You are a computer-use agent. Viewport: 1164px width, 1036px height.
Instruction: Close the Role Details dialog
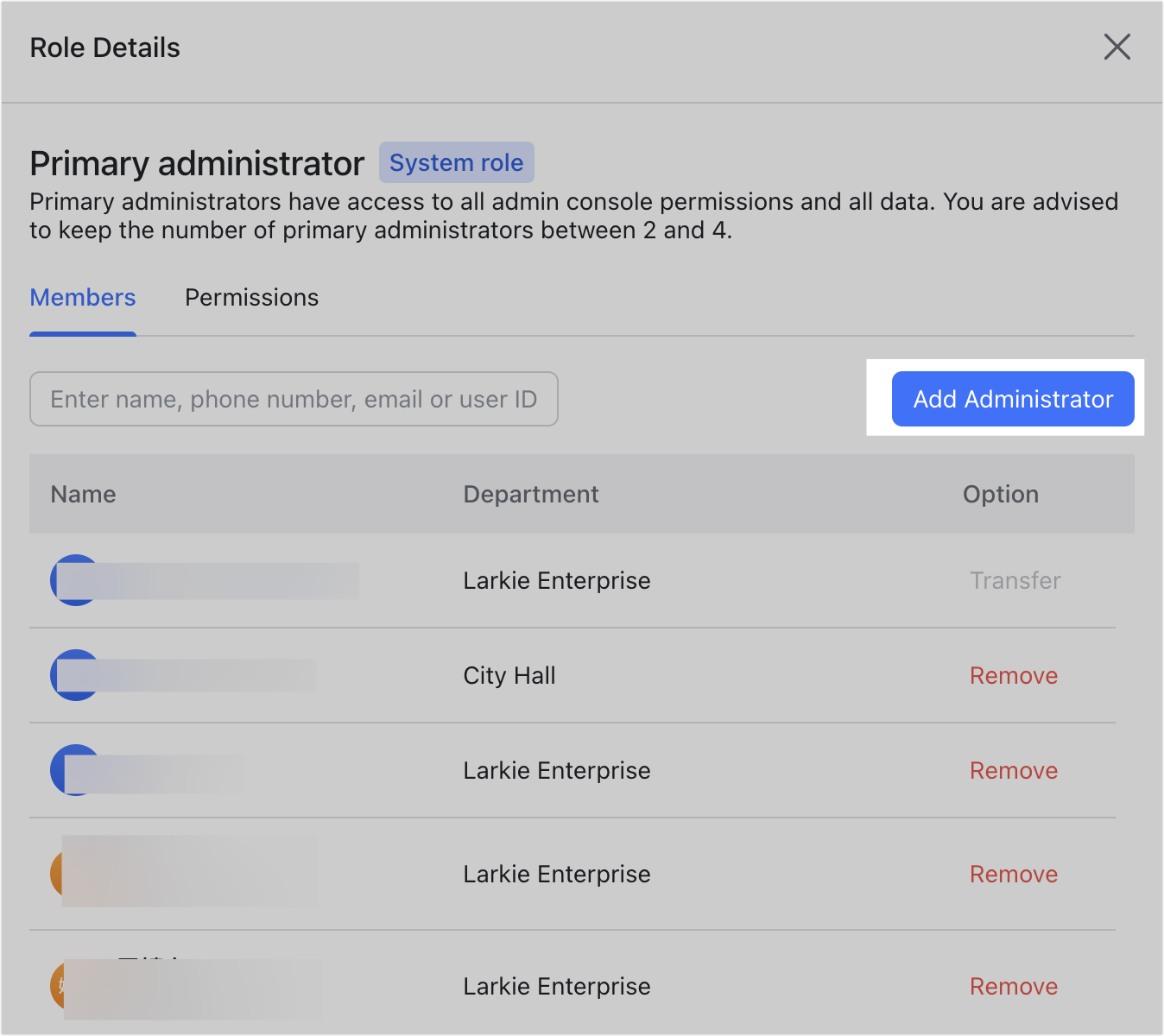[1117, 47]
